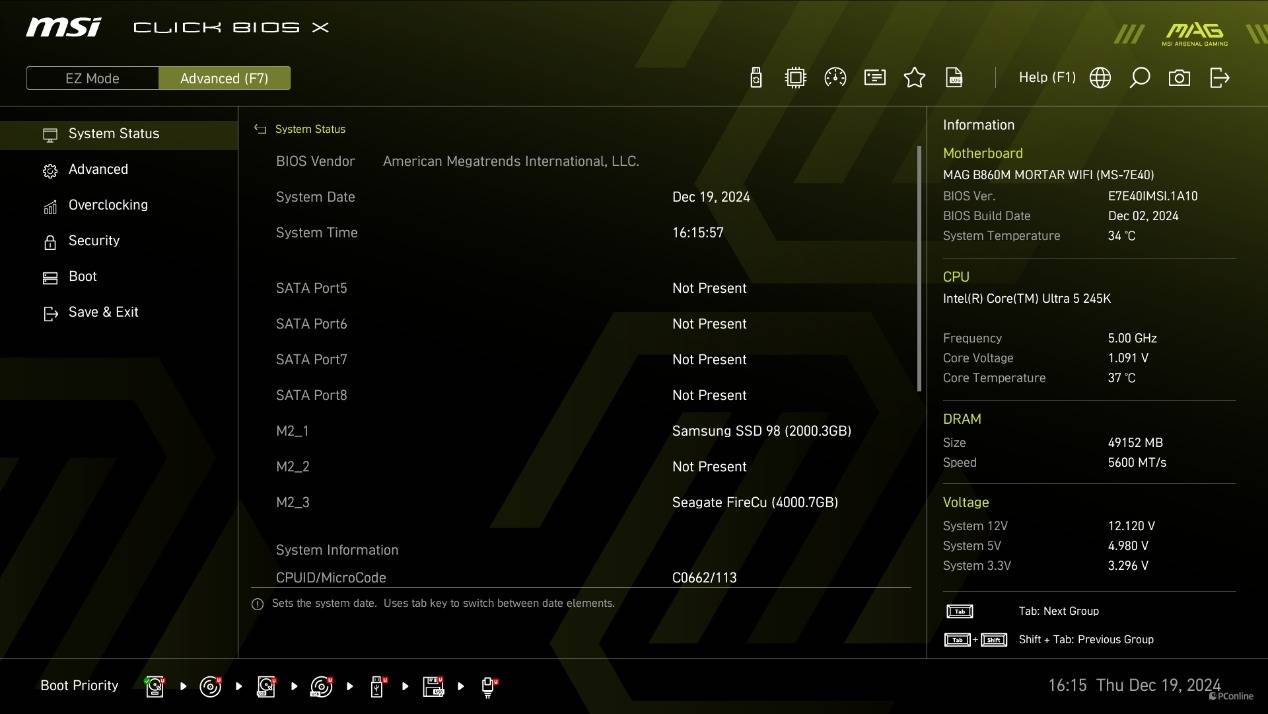Open the language globe icon
This screenshot has height=714, width=1268.
tap(1100, 78)
